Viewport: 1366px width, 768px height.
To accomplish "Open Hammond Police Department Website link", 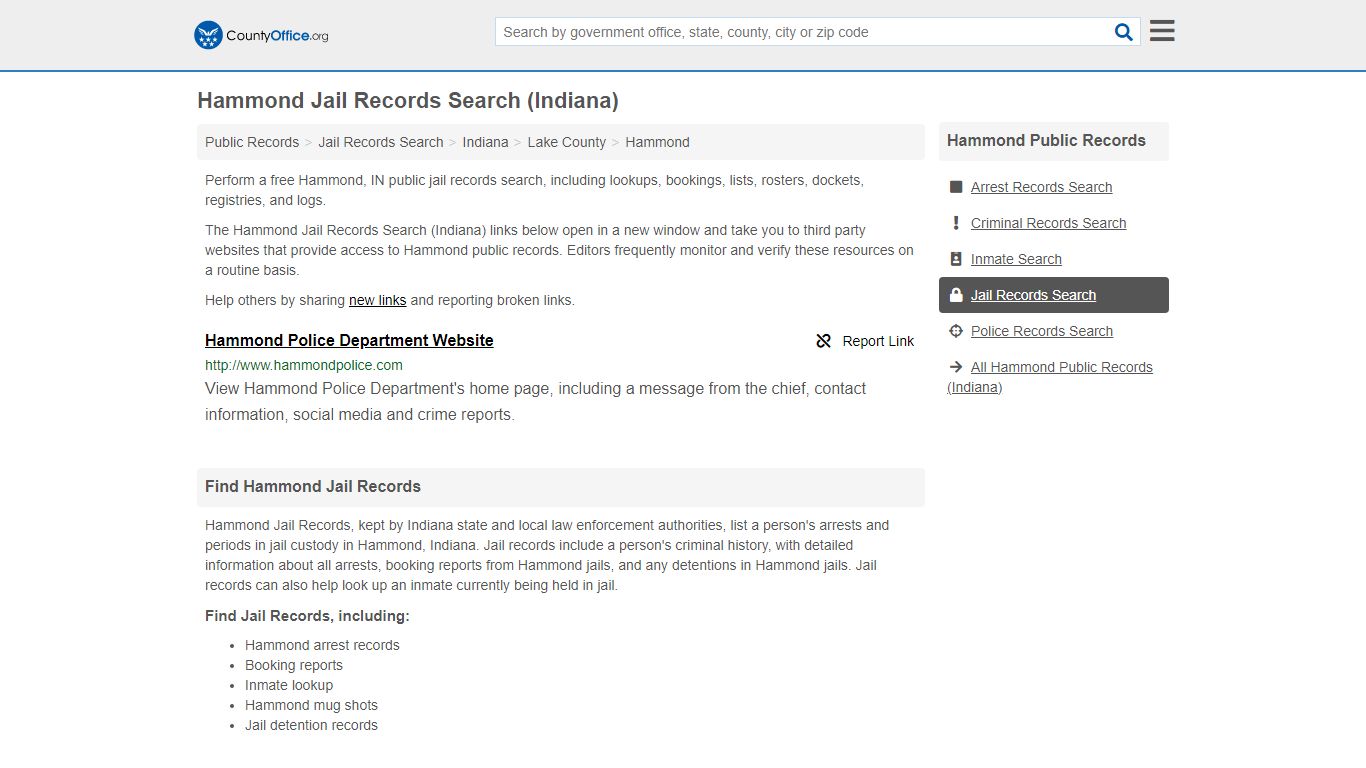I will 349,340.
